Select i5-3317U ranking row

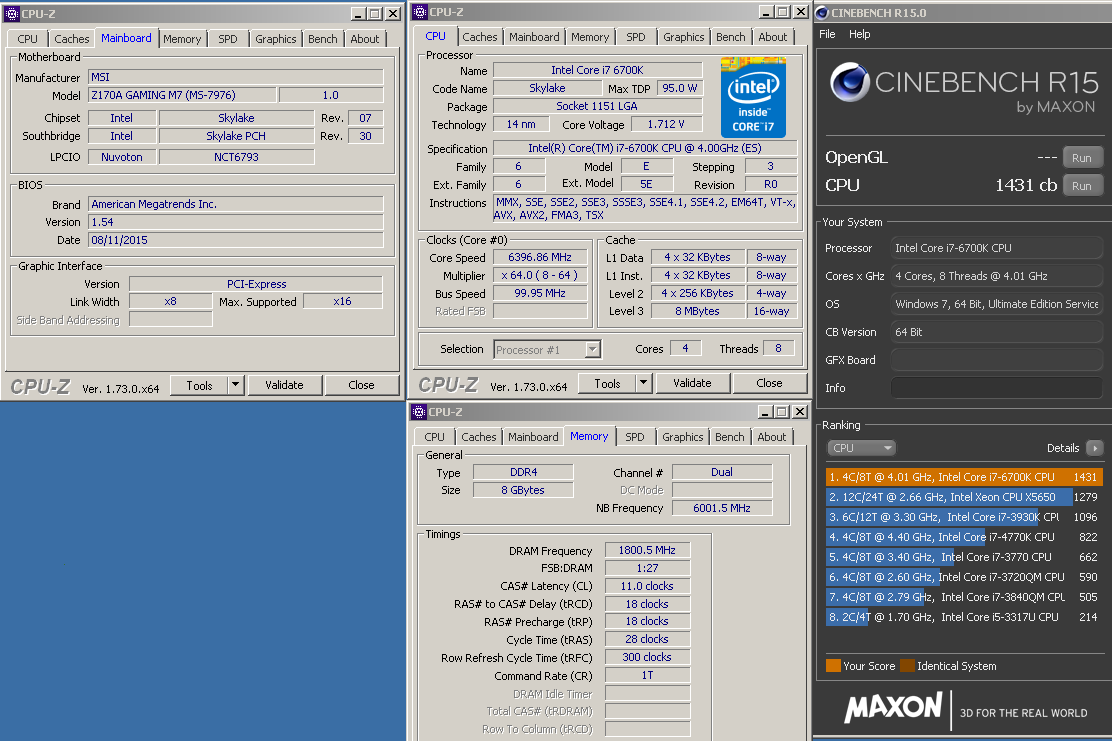tap(964, 617)
